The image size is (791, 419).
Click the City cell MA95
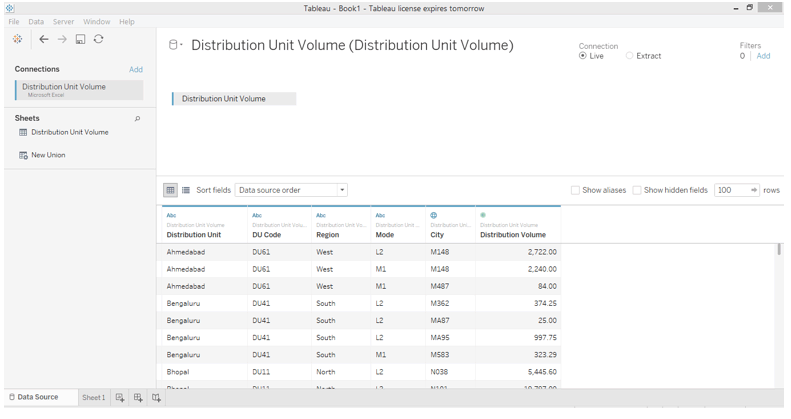click(x=450, y=338)
